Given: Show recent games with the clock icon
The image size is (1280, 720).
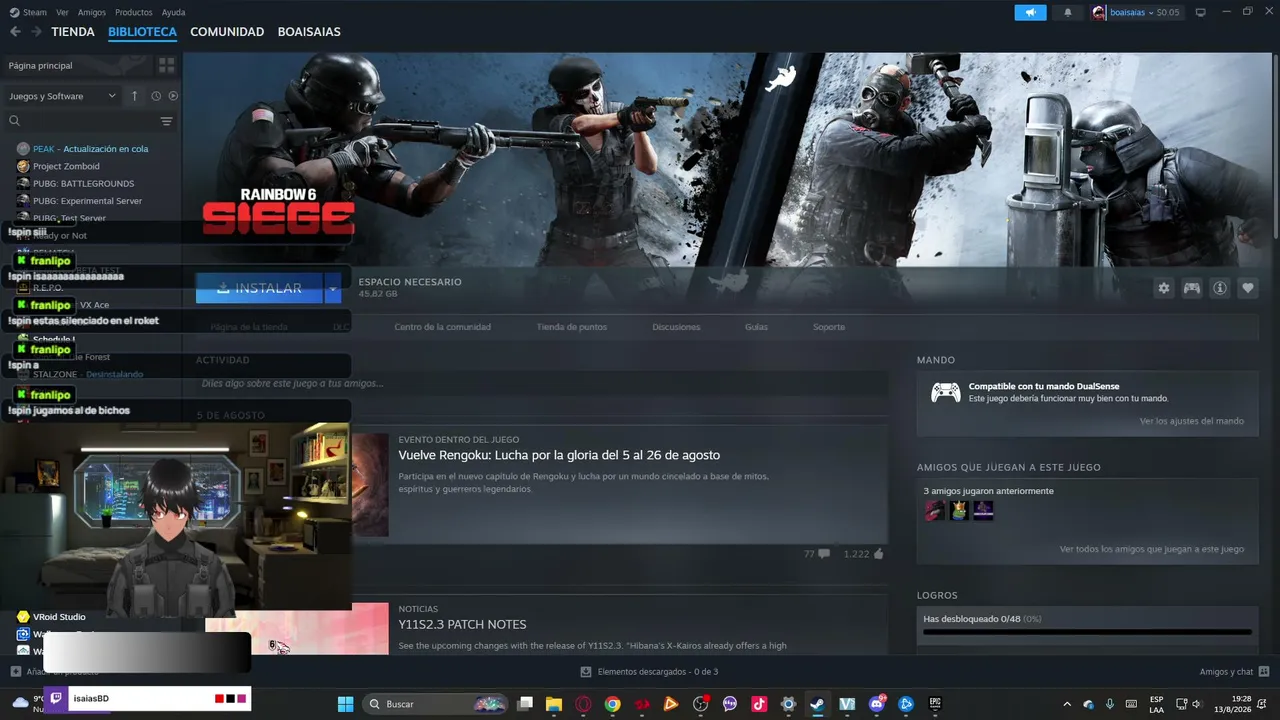Looking at the screenshot, I should pos(156,96).
